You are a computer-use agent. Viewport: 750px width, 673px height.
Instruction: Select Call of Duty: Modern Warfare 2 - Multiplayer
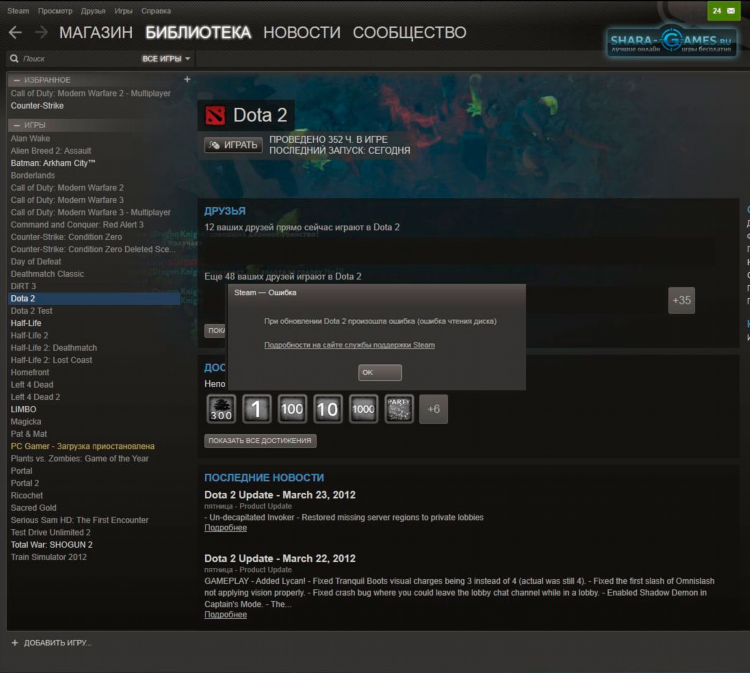pyautogui.click(x=90, y=93)
